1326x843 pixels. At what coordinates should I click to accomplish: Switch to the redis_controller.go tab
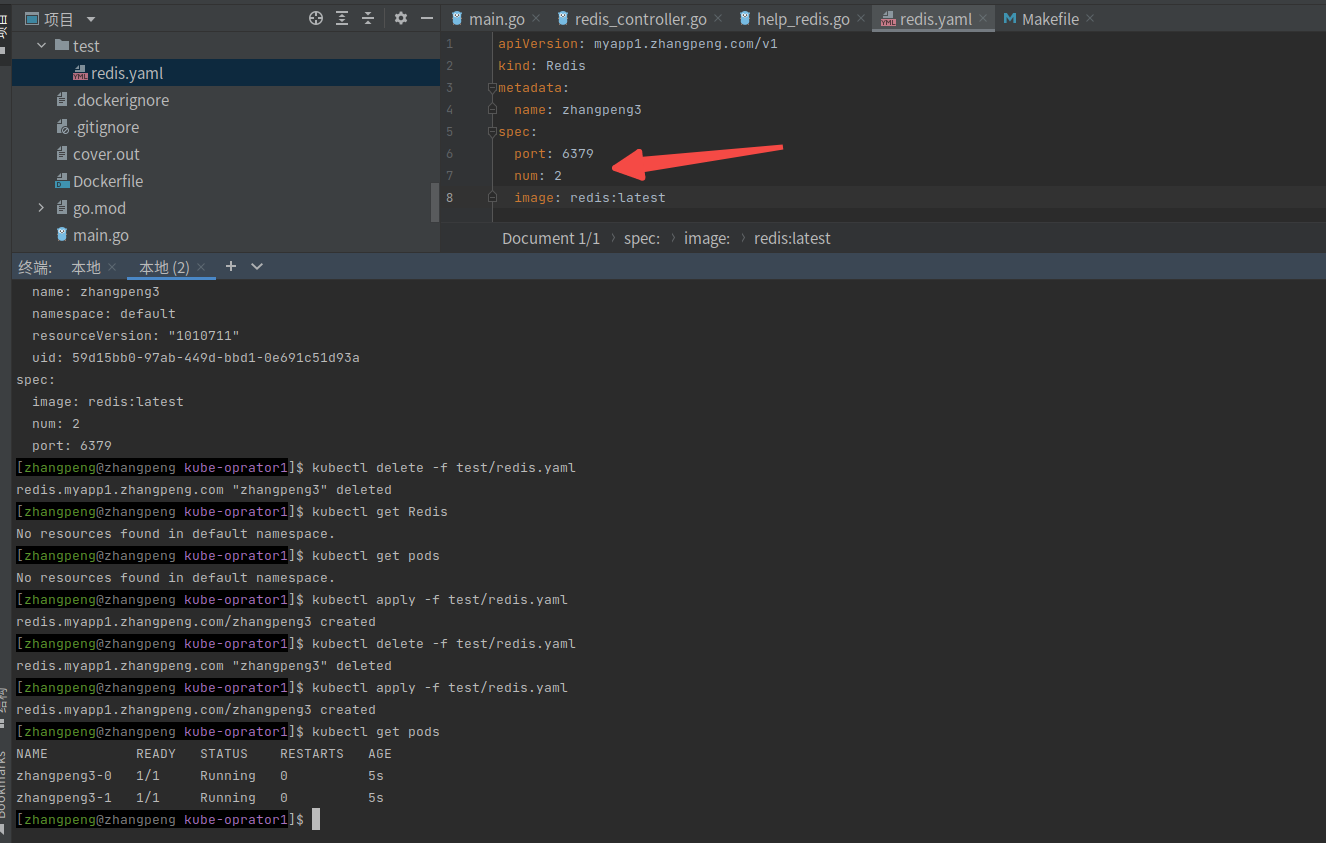[640, 19]
